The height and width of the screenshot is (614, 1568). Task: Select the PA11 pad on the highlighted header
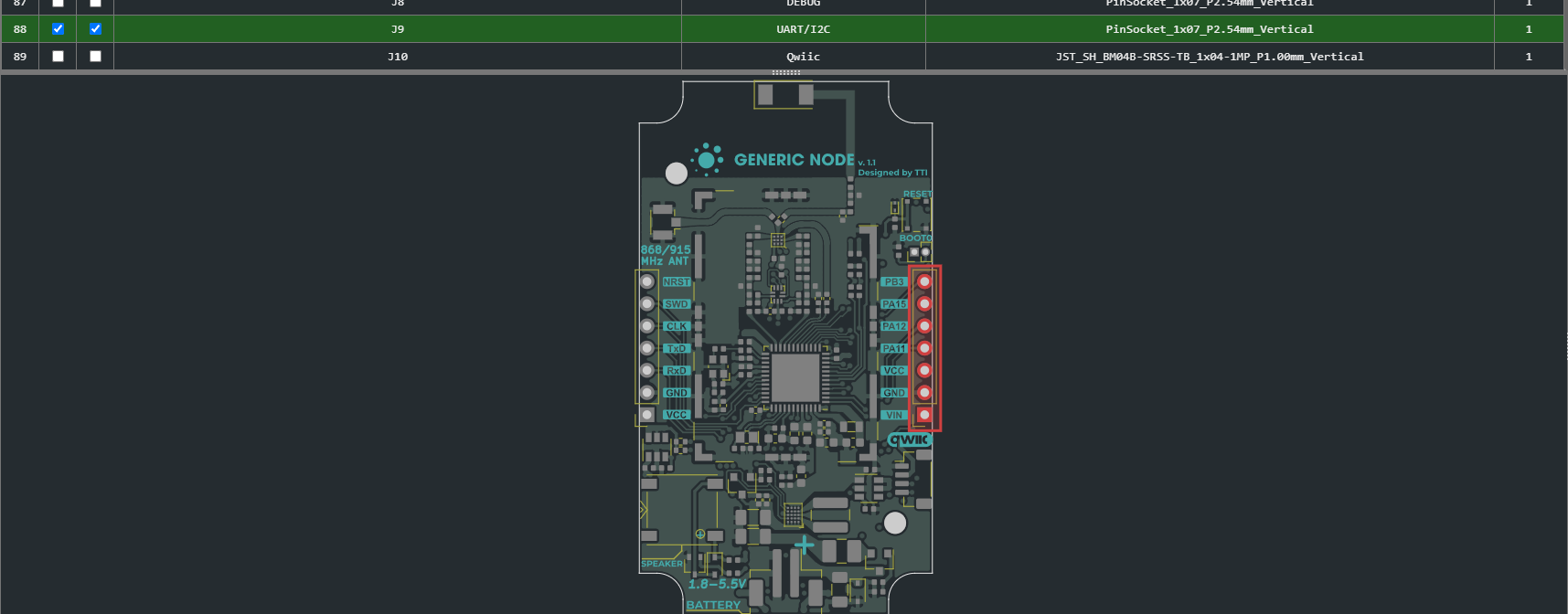pos(924,348)
